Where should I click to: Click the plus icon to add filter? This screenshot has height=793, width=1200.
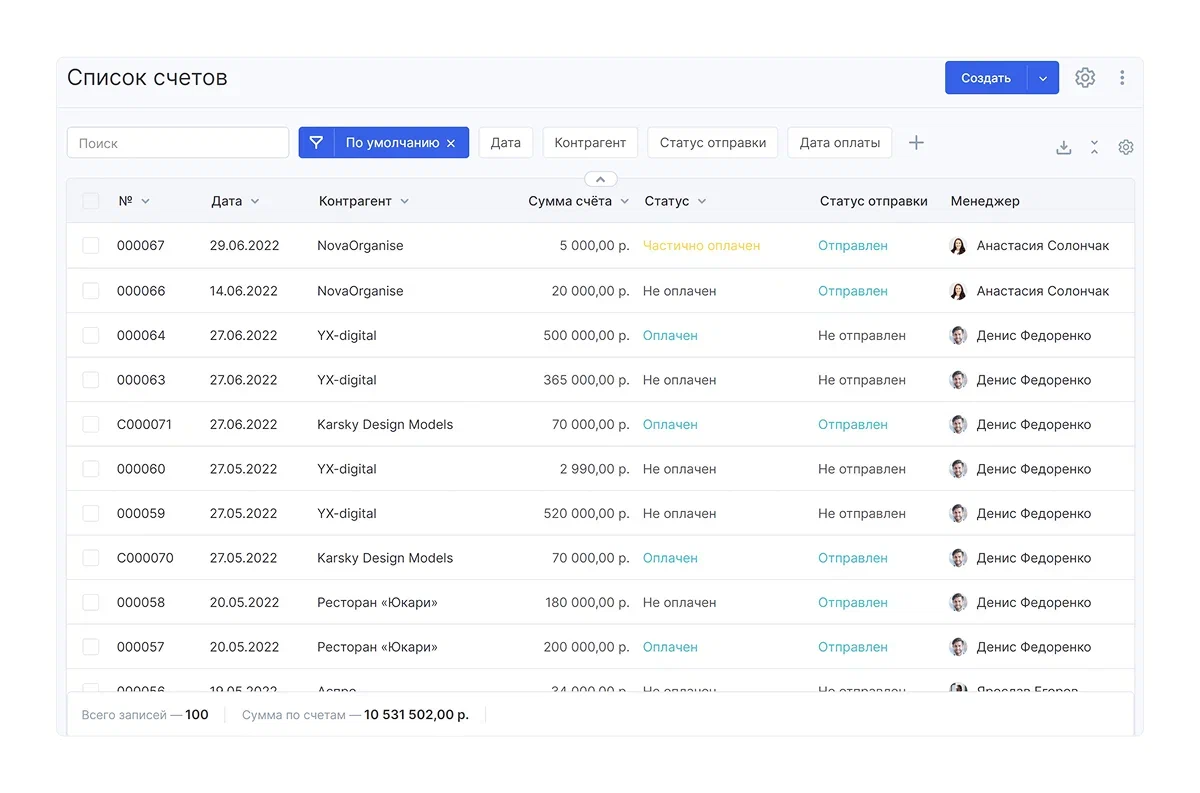[x=916, y=143]
